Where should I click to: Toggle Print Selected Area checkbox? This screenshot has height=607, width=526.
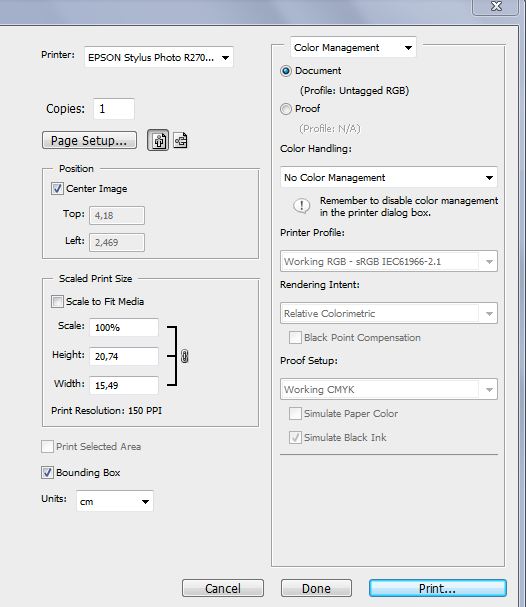pyautogui.click(x=47, y=446)
